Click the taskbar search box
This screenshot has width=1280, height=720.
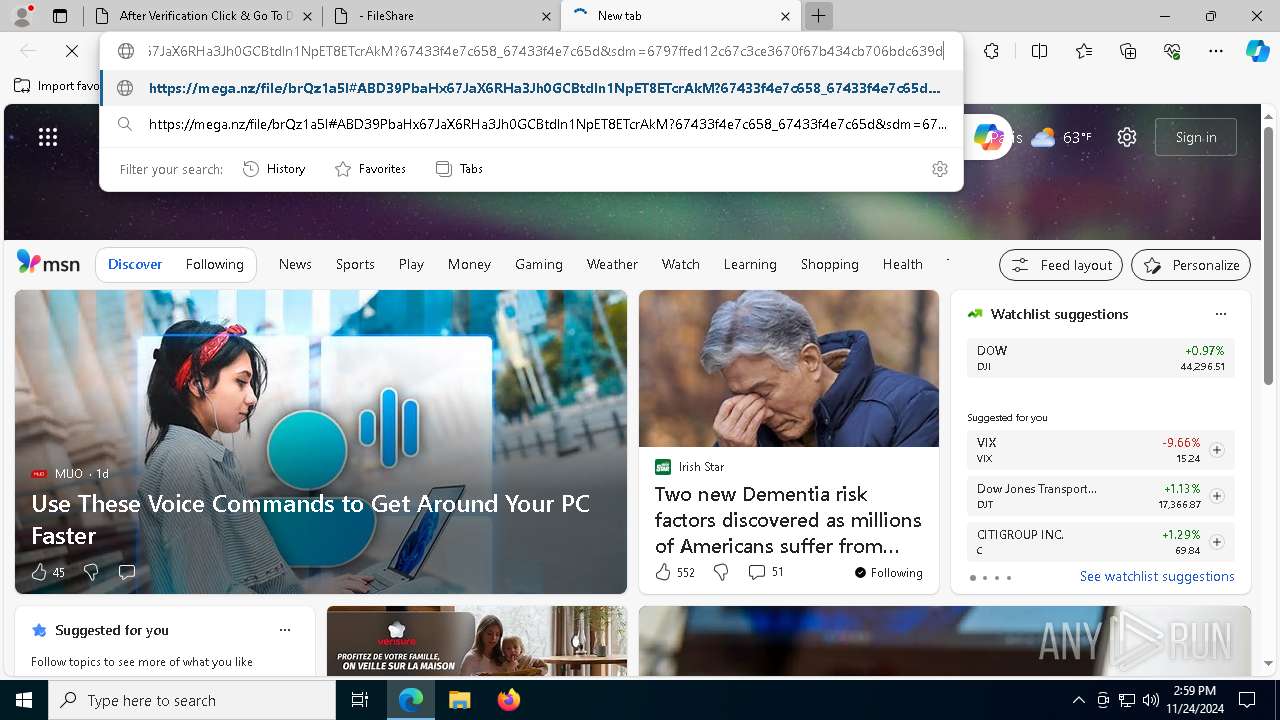(x=192, y=700)
